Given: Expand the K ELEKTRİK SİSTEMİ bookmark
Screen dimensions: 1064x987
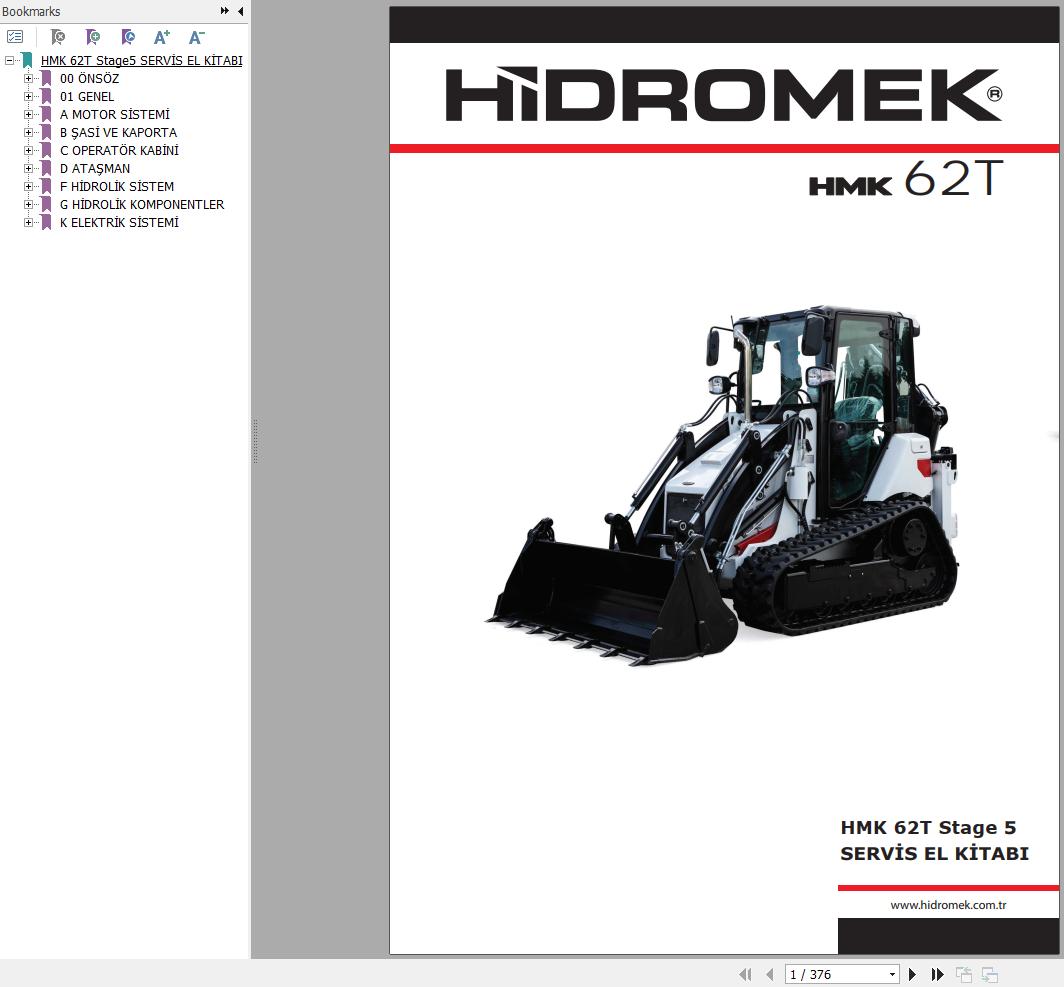Looking at the screenshot, I should tap(28, 222).
